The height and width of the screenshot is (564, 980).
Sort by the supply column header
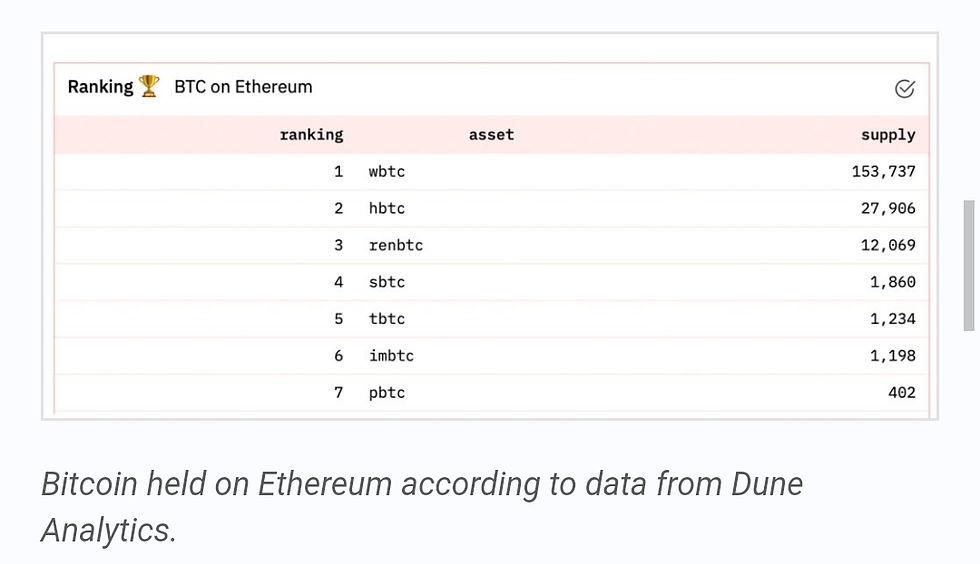tap(888, 135)
